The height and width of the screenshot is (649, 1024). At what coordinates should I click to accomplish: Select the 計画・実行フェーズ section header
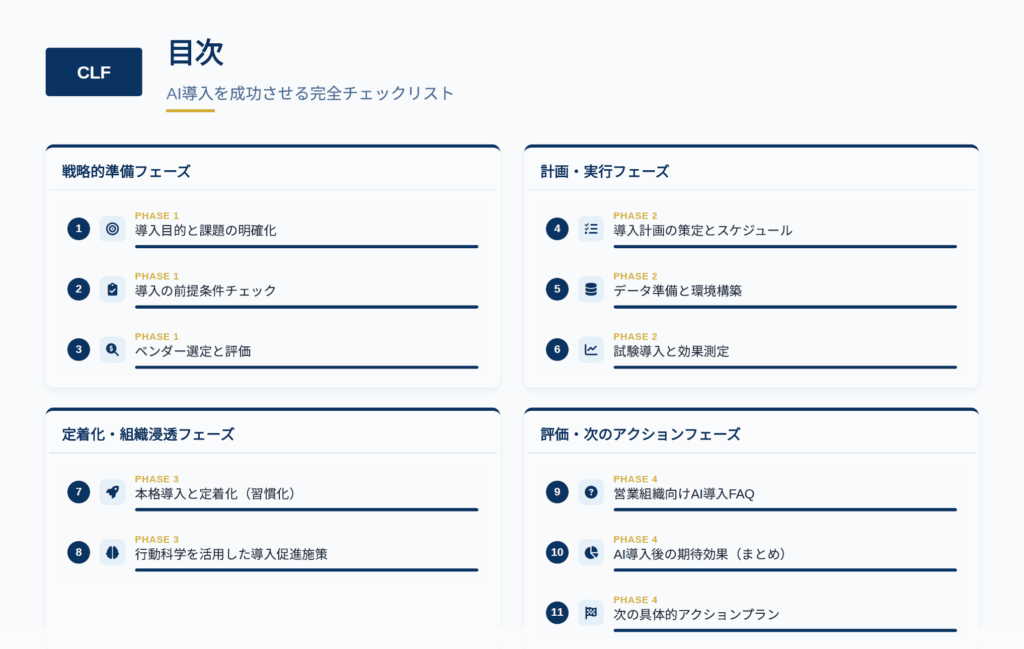click(x=605, y=172)
